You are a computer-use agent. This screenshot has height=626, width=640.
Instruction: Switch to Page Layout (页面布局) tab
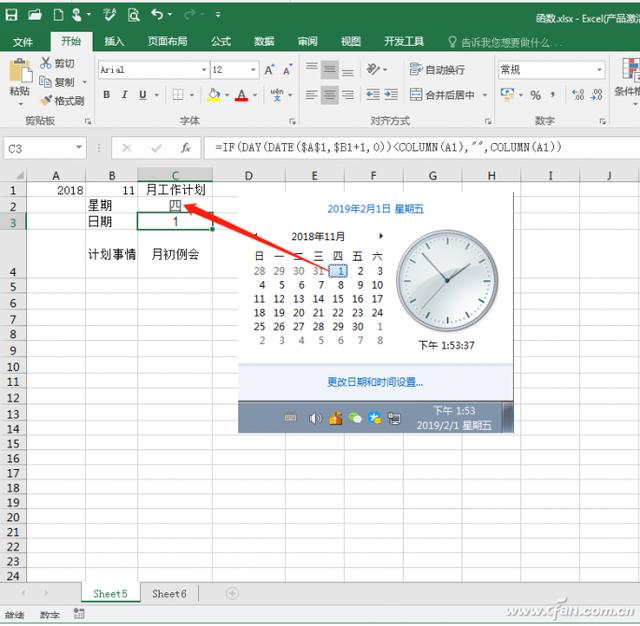click(167, 41)
